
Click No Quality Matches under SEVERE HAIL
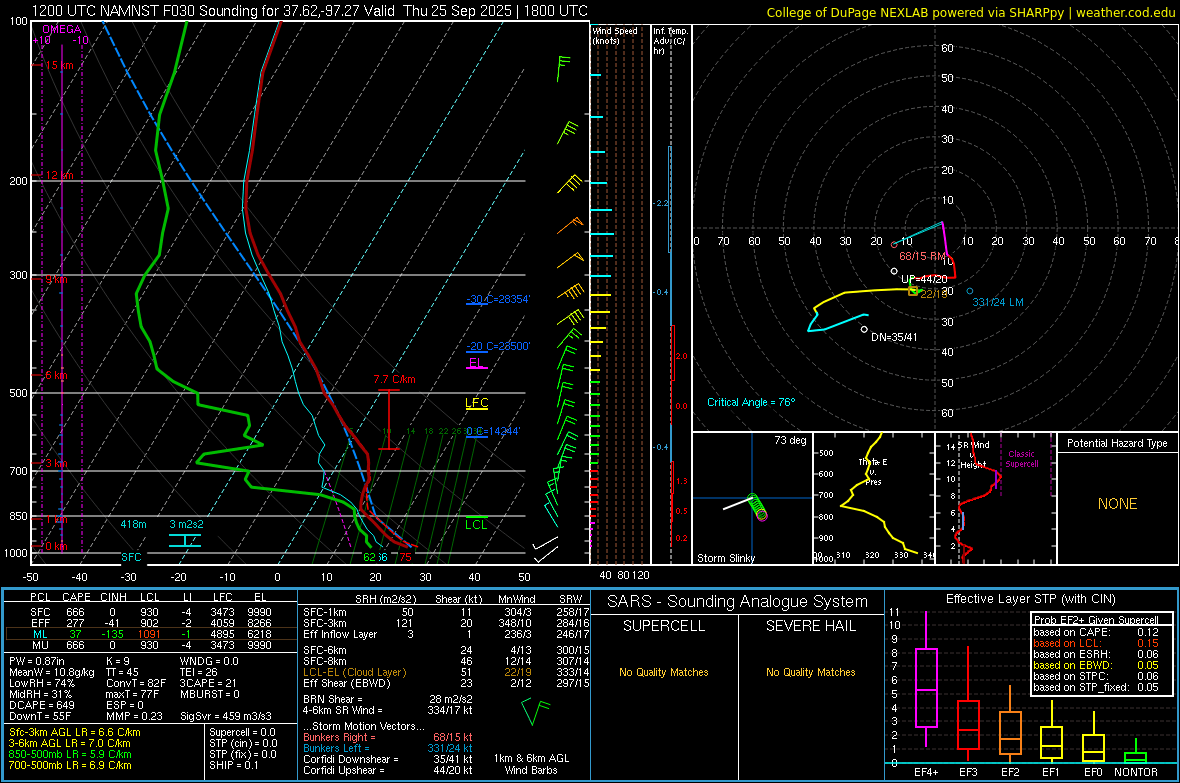coord(810,672)
